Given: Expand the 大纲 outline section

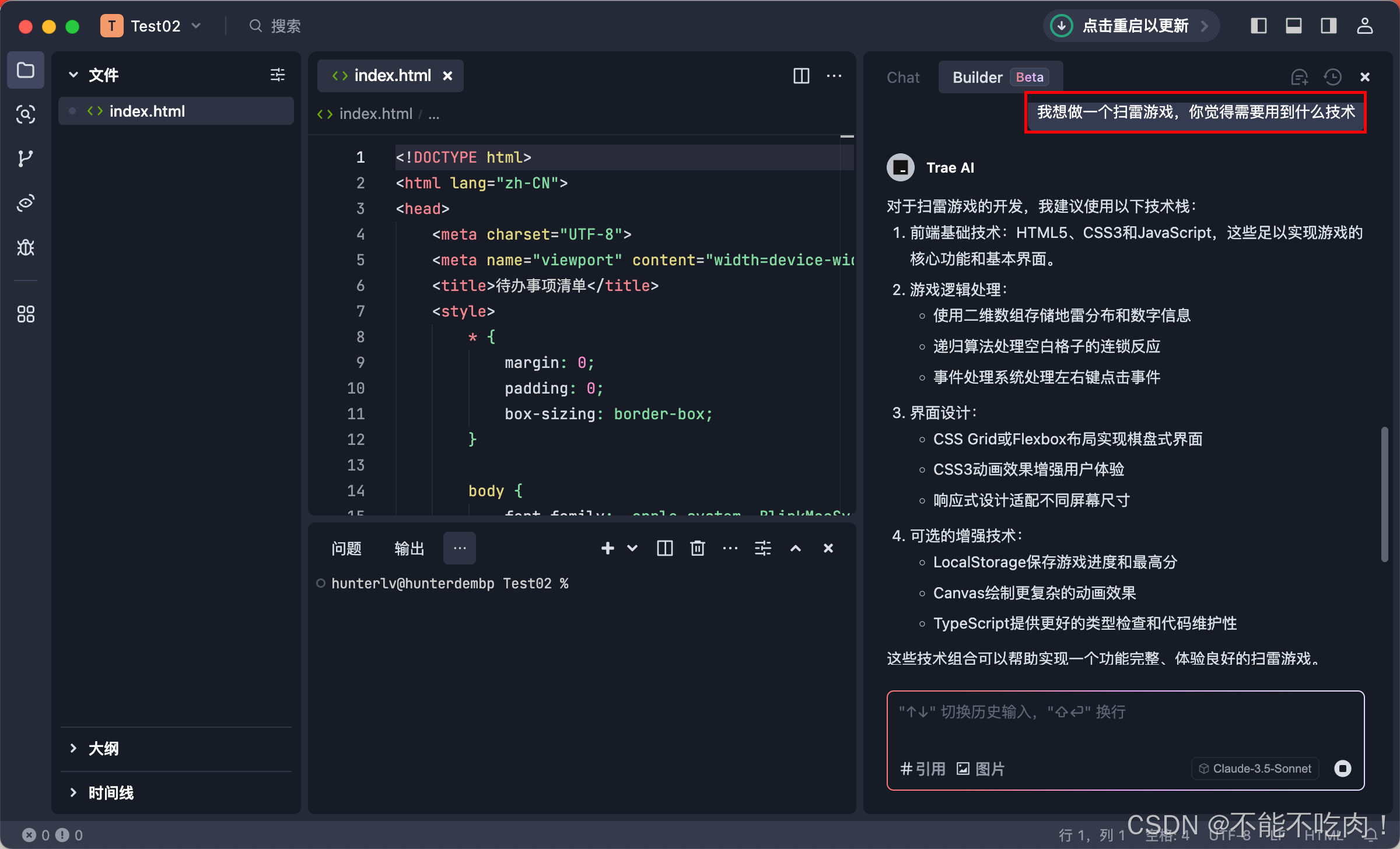Looking at the screenshot, I should [103, 748].
